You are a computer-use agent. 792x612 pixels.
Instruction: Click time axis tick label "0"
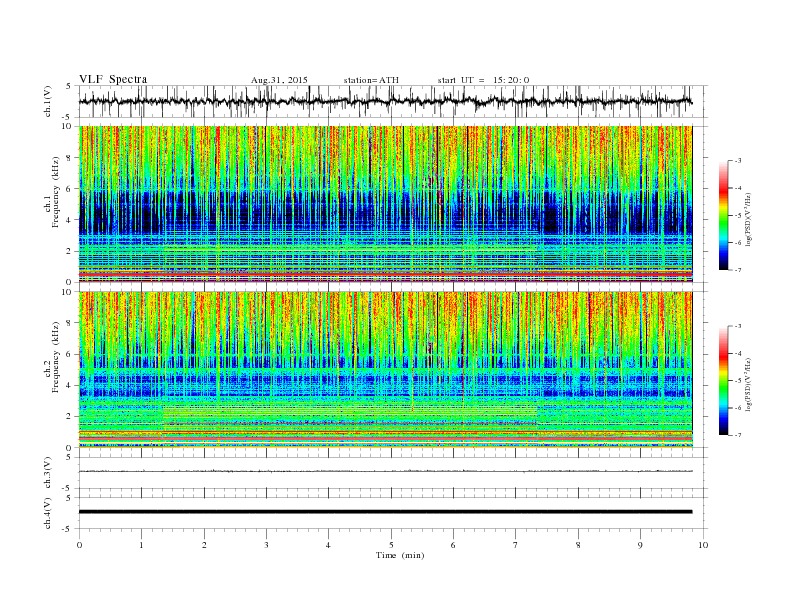coord(79,545)
